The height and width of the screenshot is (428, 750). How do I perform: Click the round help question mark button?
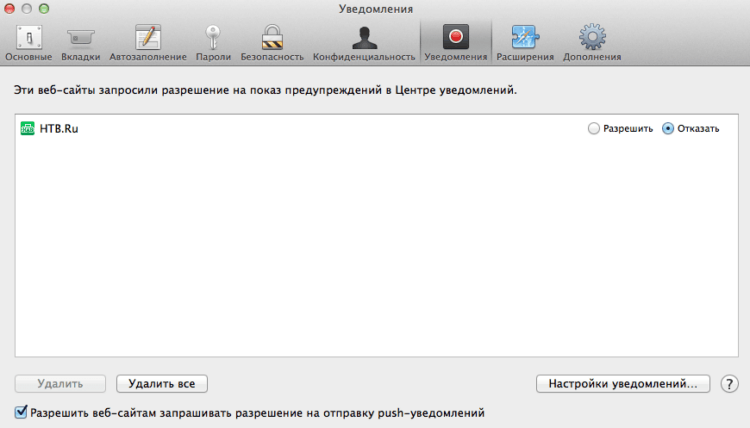pyautogui.click(x=729, y=384)
